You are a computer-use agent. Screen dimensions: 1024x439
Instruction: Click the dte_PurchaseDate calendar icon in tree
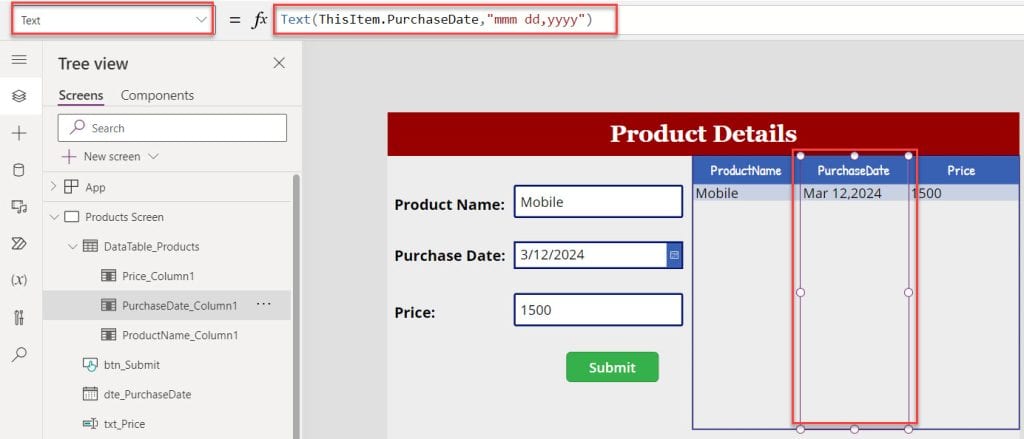[90, 394]
